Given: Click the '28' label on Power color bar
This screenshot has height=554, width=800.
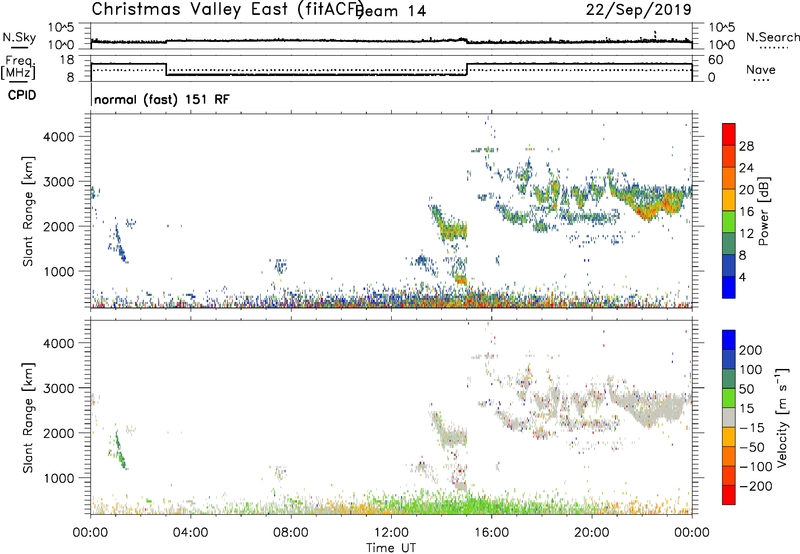Looking at the screenshot, I should (746, 146).
